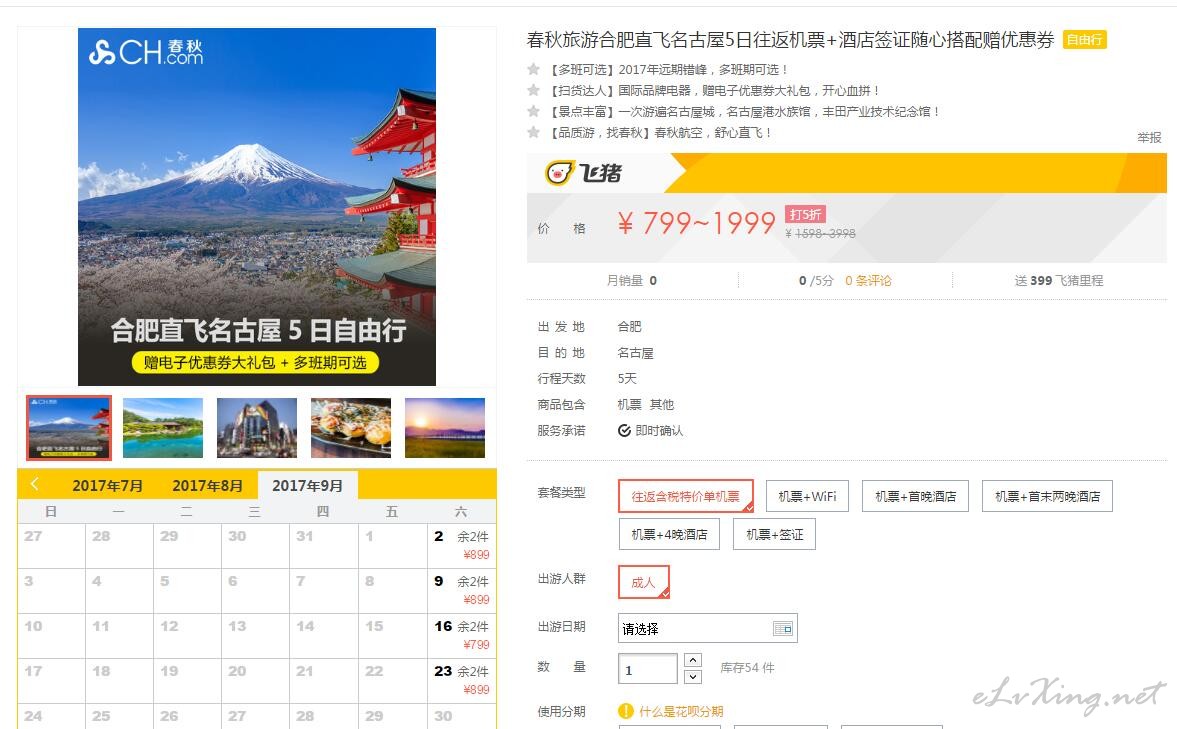This screenshot has height=729, width=1177.
Task: Select the Mount Fuji poster thumbnail
Action: (x=69, y=427)
